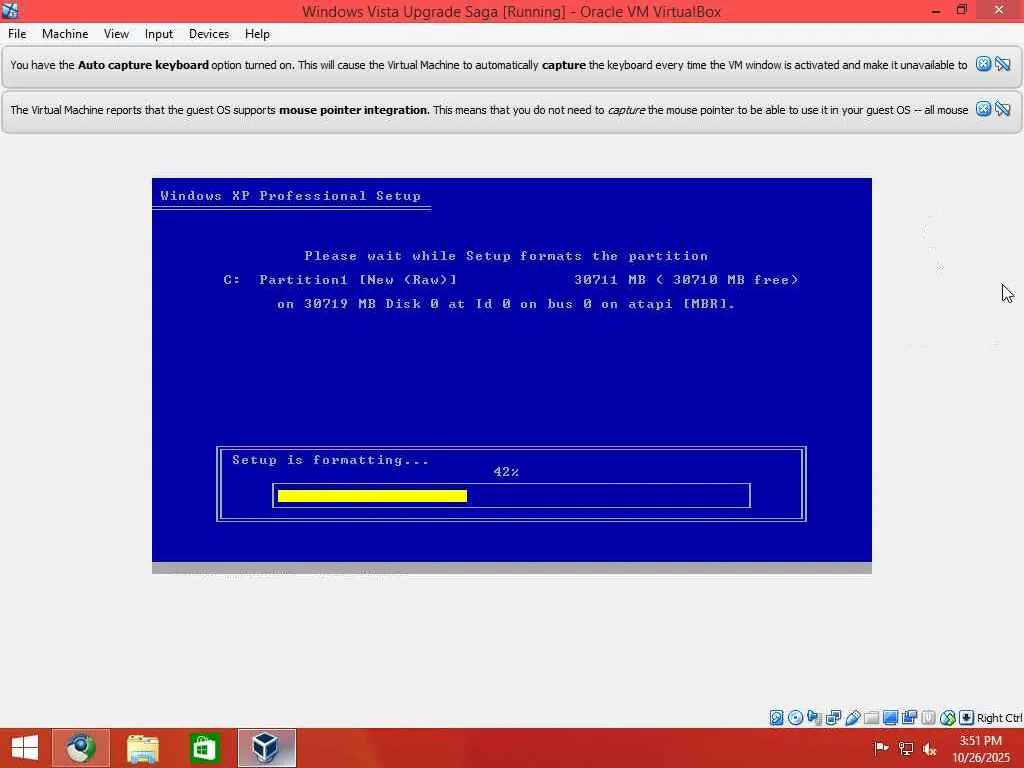Open the Windows Store taskbar icon
Screen dimensions: 1024x768
[204, 748]
